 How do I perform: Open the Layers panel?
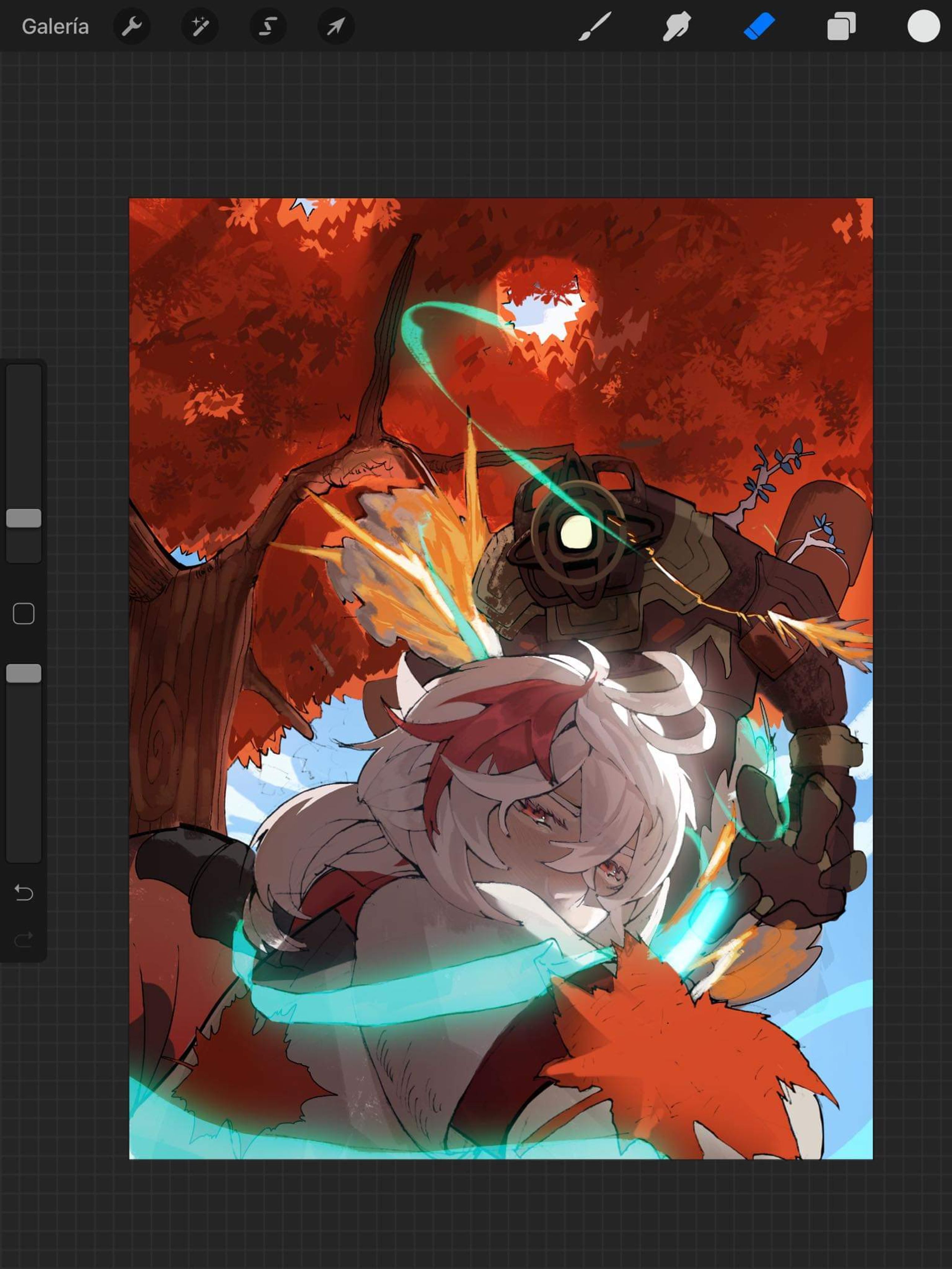841,26
